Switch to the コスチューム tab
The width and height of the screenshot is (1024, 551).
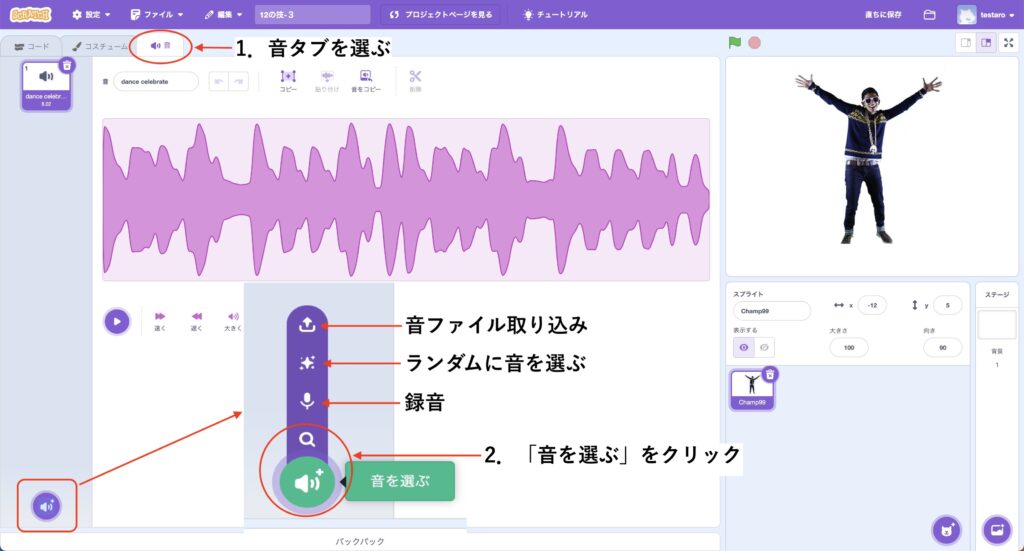click(100, 46)
